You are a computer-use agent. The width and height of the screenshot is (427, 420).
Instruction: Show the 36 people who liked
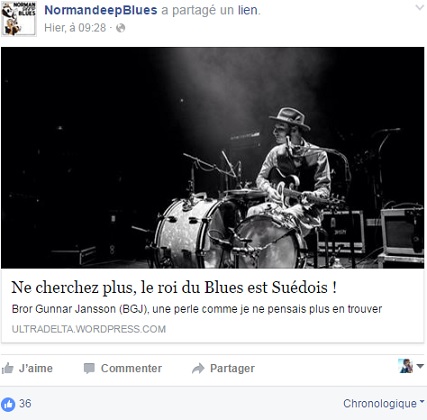25,404
